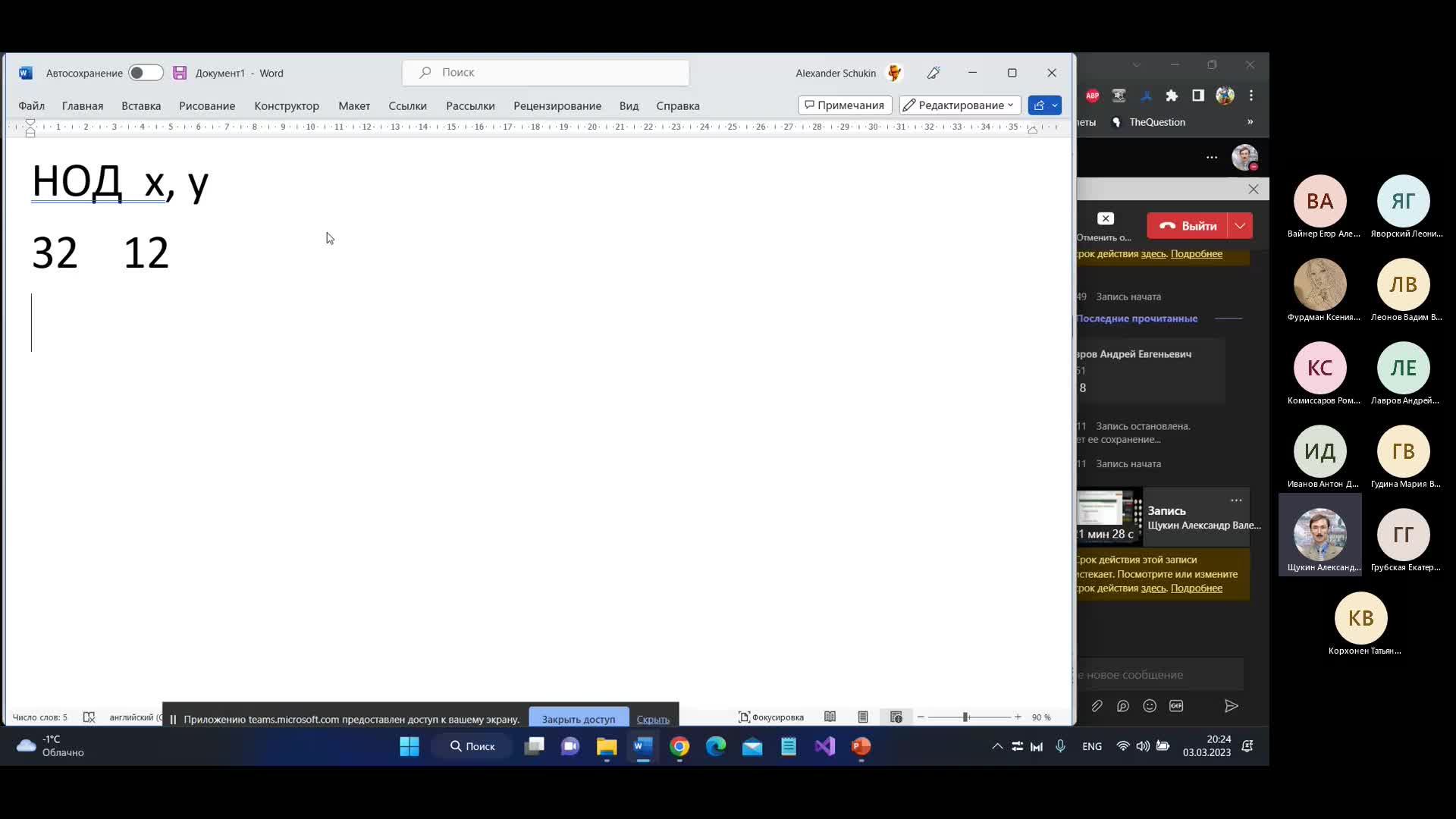Click the английский language indicator
The image size is (1456, 819).
135,717
